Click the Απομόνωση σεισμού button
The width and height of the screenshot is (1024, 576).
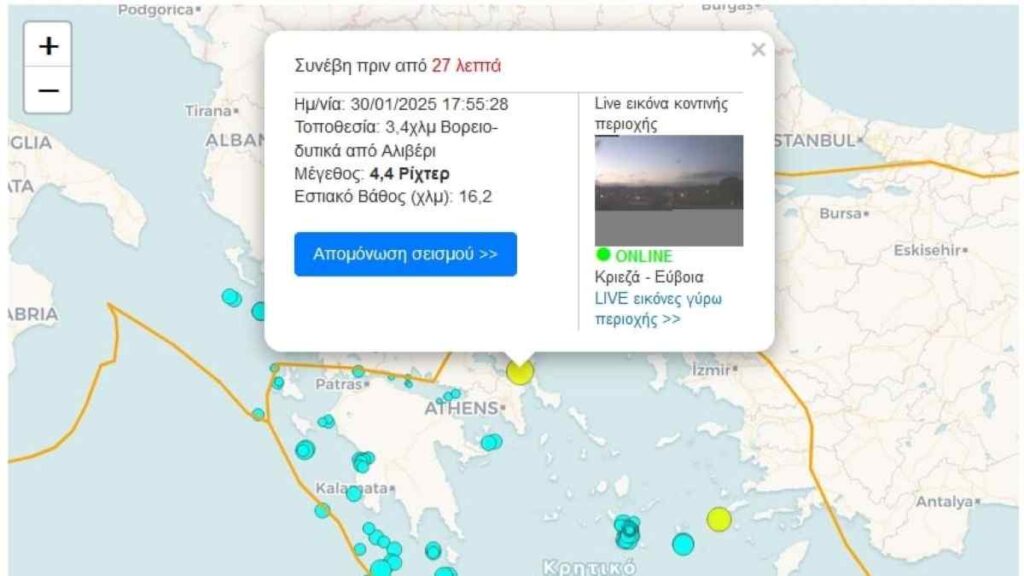[405, 254]
